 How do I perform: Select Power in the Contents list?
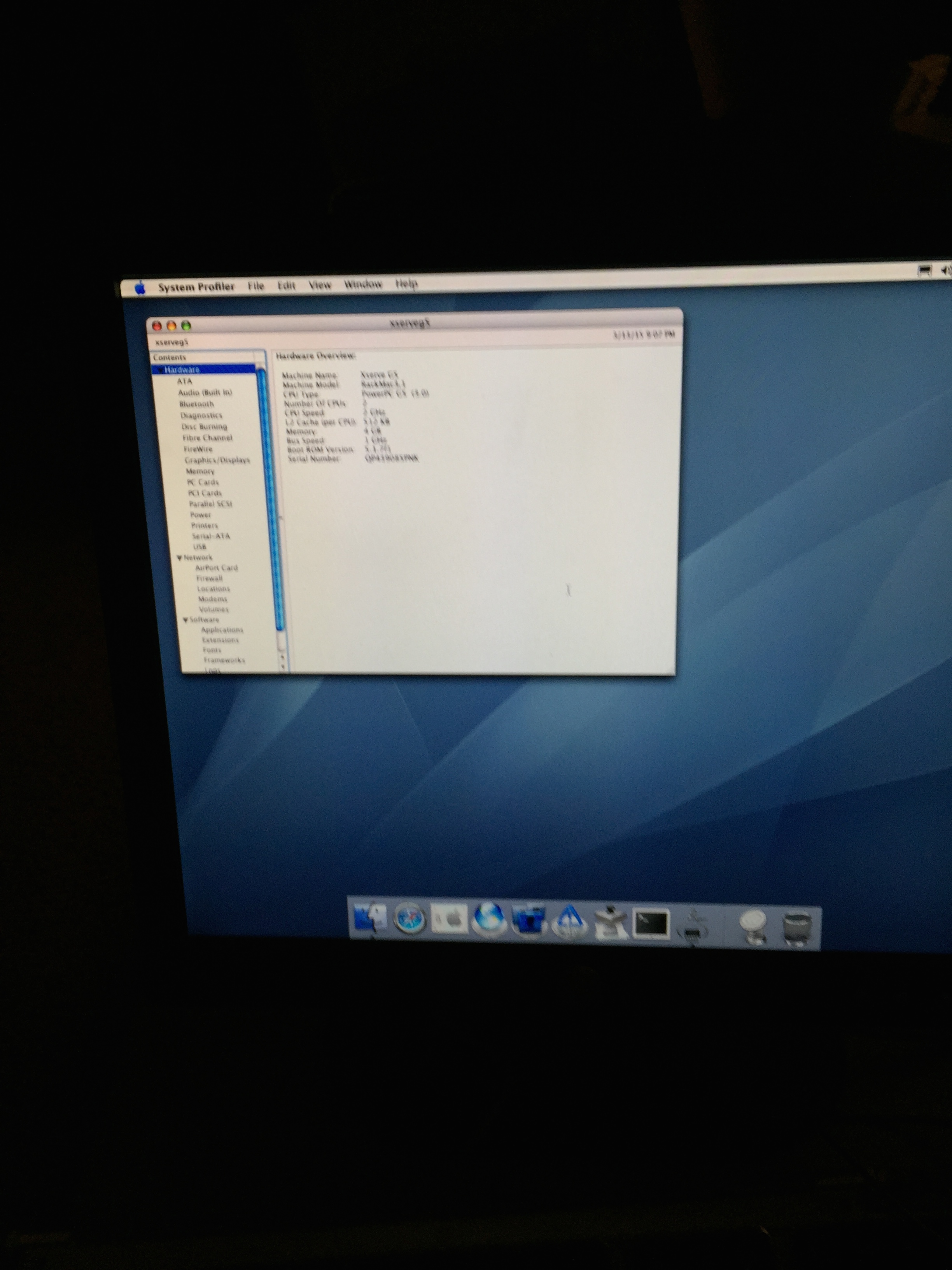pos(200,515)
